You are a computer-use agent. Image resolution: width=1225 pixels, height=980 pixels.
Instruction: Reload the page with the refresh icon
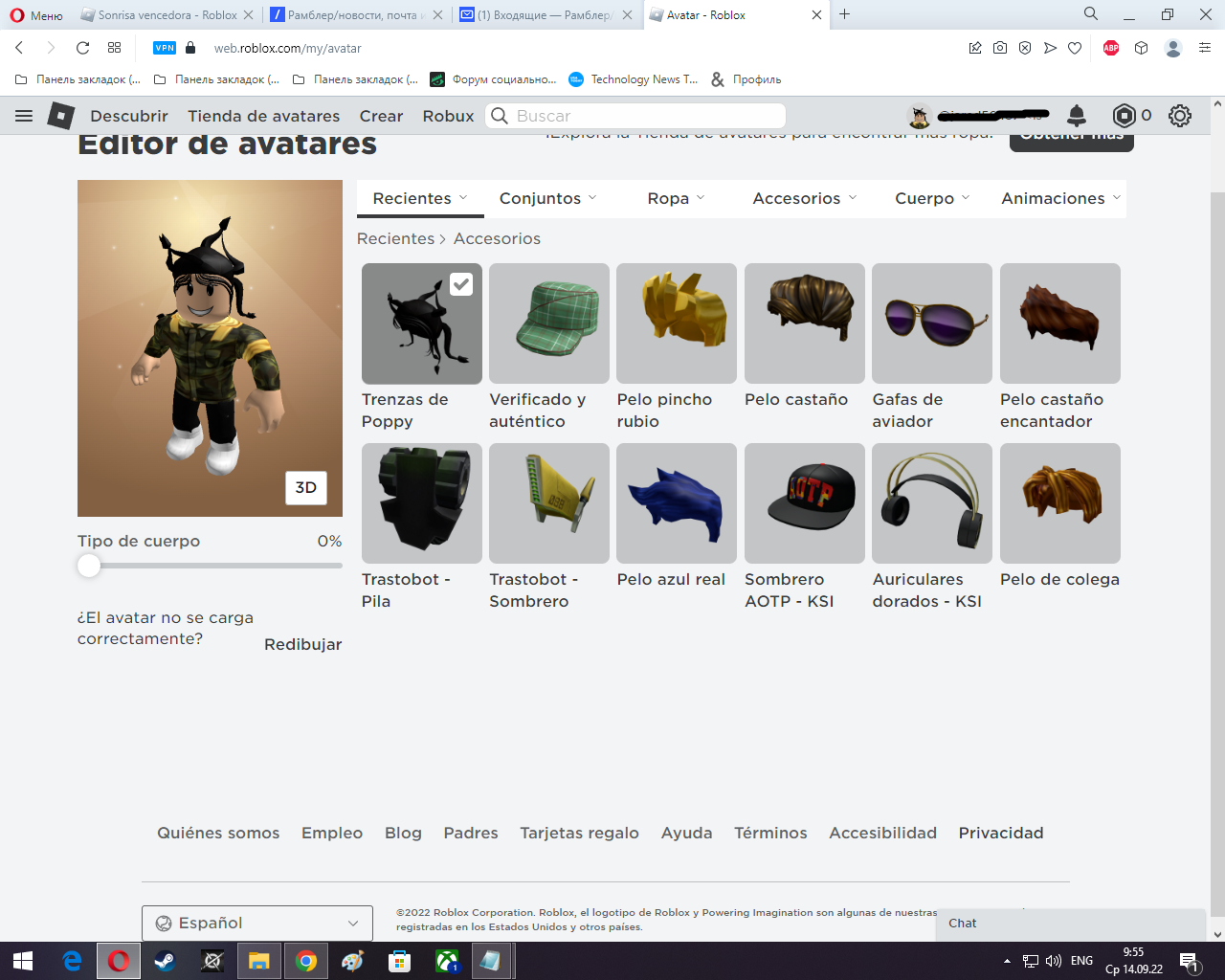[x=82, y=48]
